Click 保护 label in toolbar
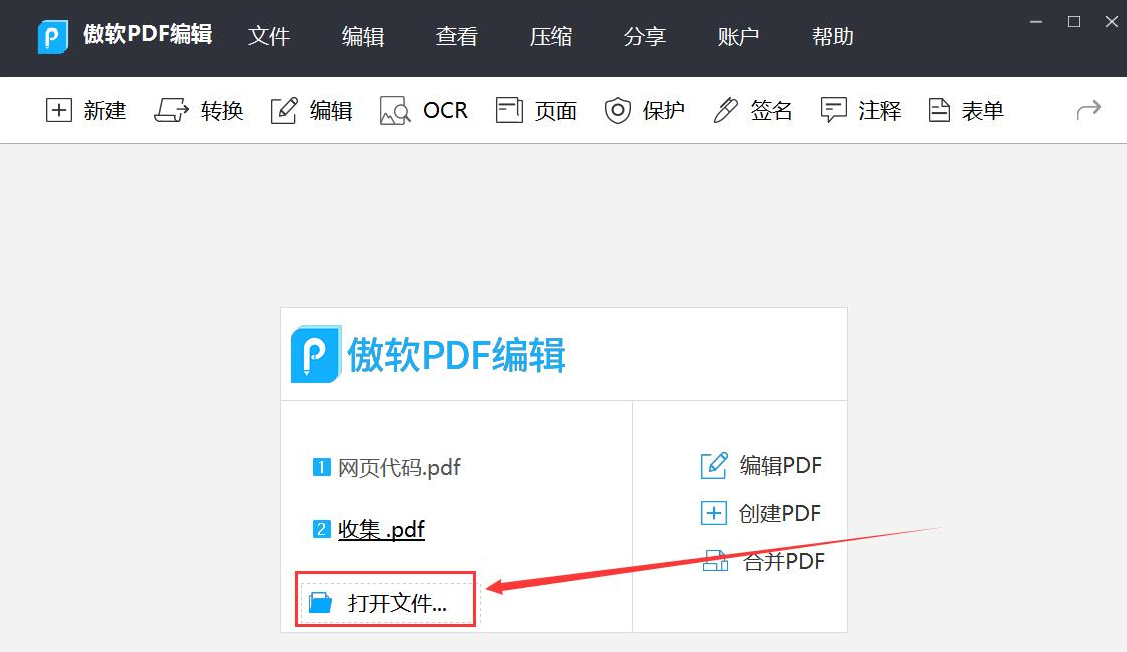This screenshot has width=1127, height=652. pyautogui.click(x=663, y=111)
